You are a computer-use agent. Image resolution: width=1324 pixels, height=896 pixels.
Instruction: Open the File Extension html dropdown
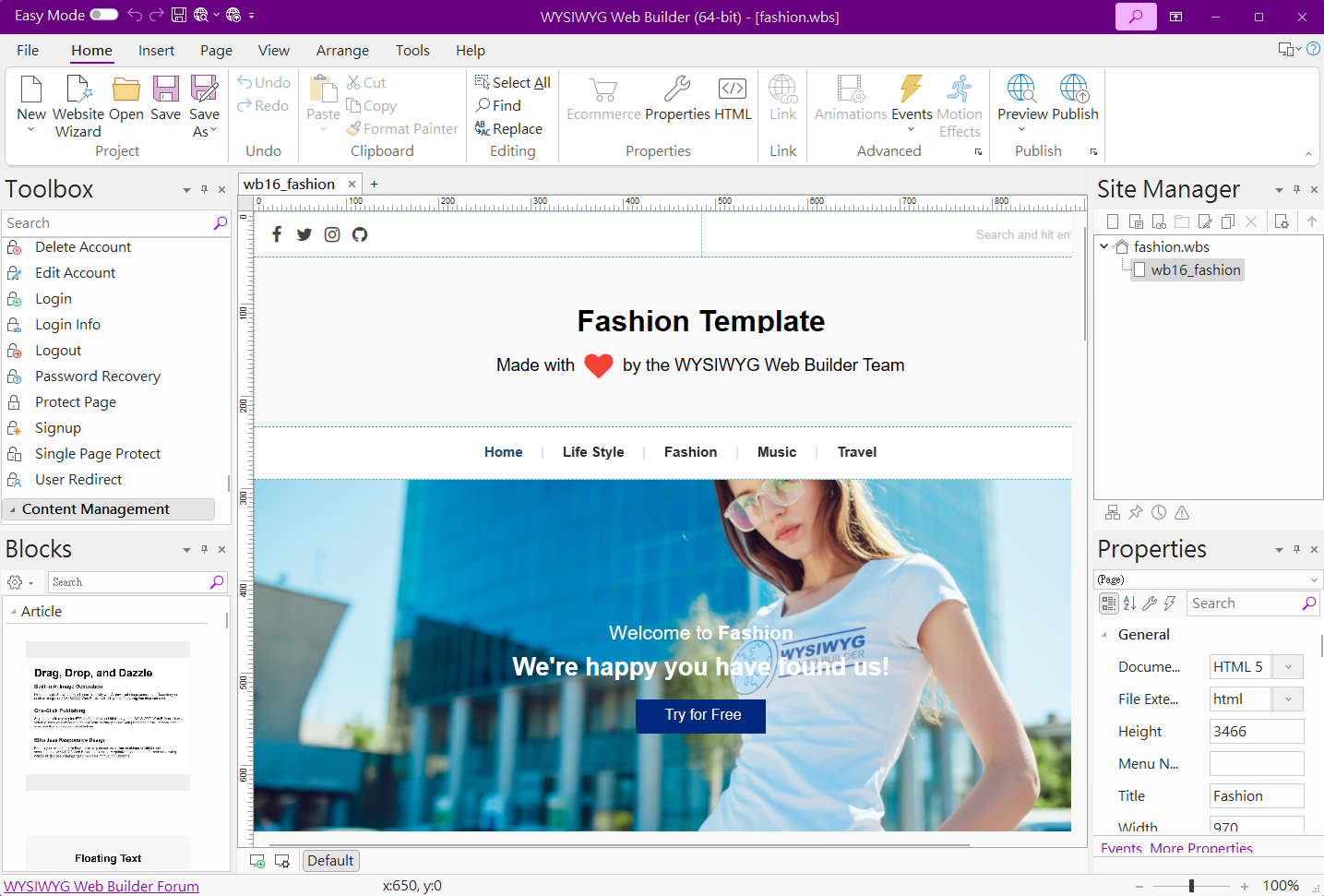coord(1288,699)
